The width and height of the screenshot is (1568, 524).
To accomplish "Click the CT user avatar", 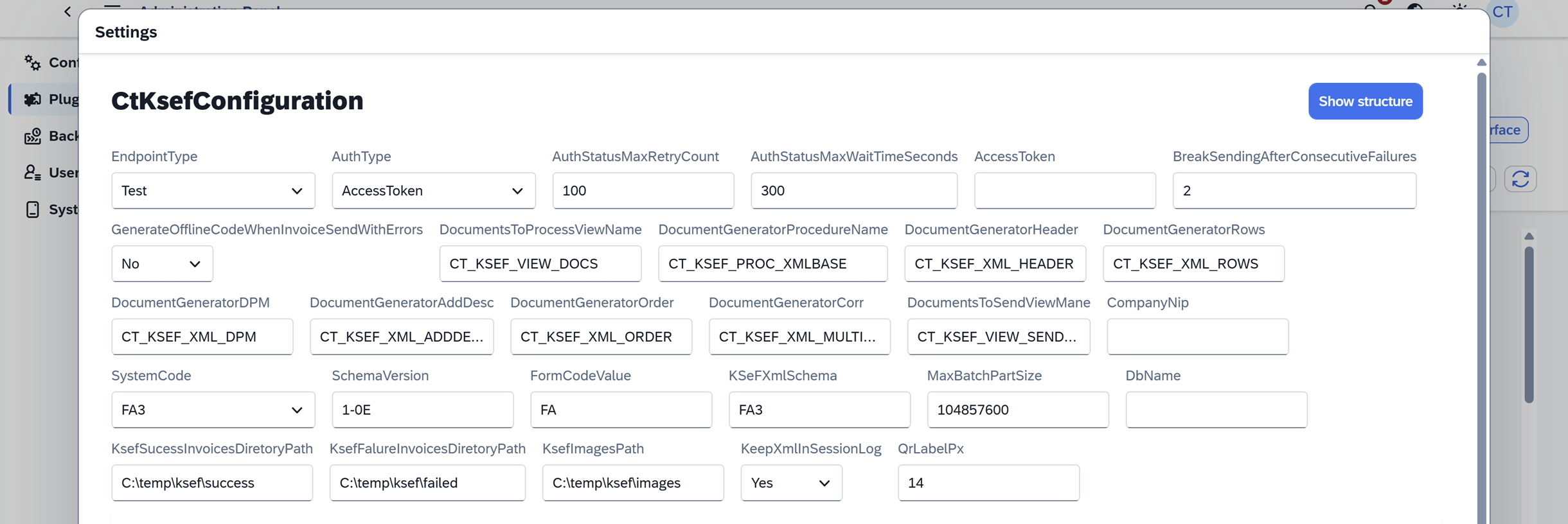I will click(1502, 12).
